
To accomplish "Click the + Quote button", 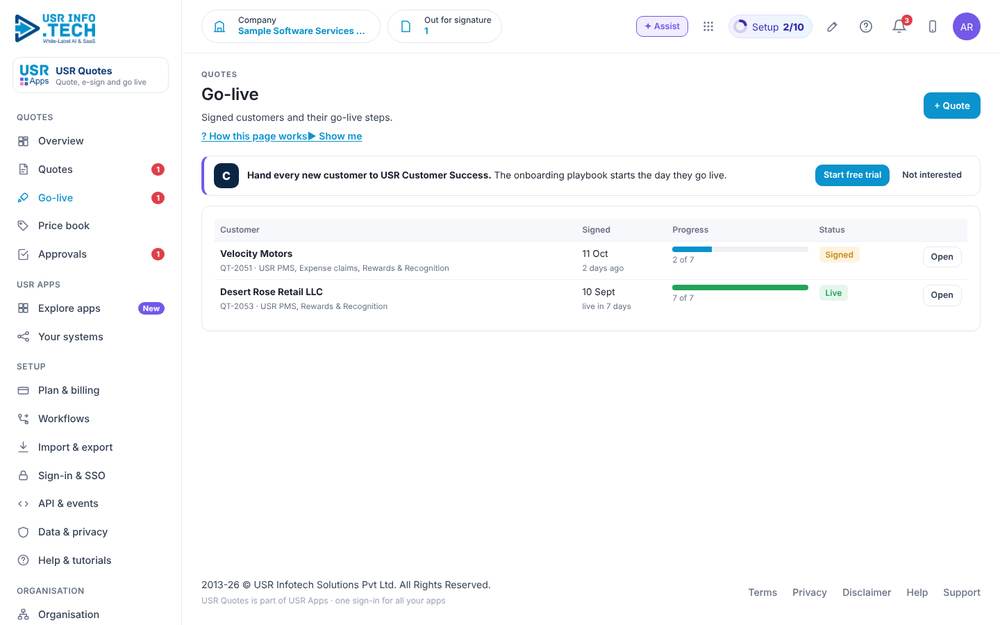I will 952,106.
